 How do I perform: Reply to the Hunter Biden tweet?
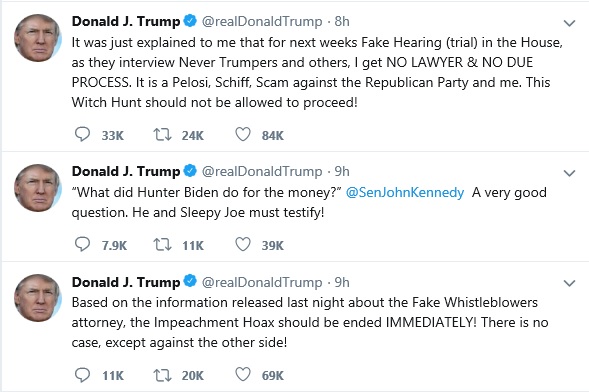pos(82,244)
